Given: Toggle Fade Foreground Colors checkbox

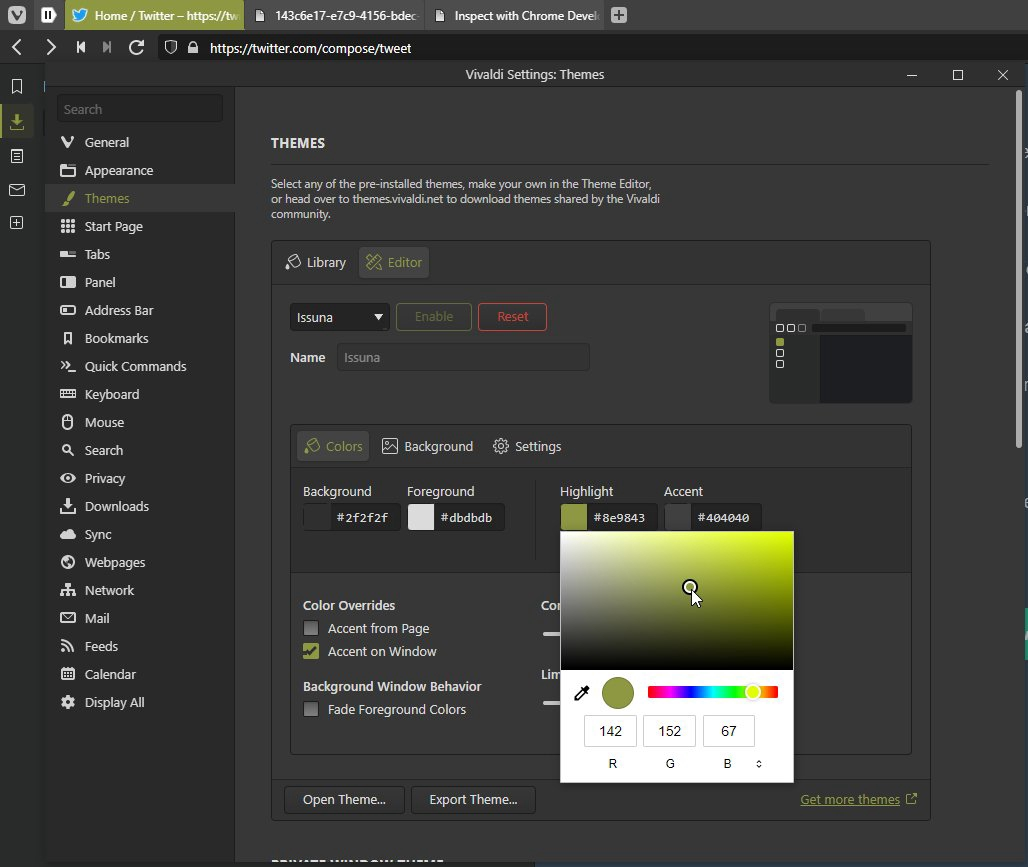Looking at the screenshot, I should click(x=311, y=709).
